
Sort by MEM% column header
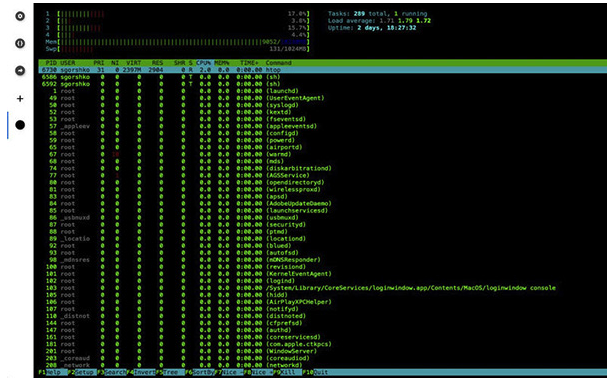[x=221, y=63]
